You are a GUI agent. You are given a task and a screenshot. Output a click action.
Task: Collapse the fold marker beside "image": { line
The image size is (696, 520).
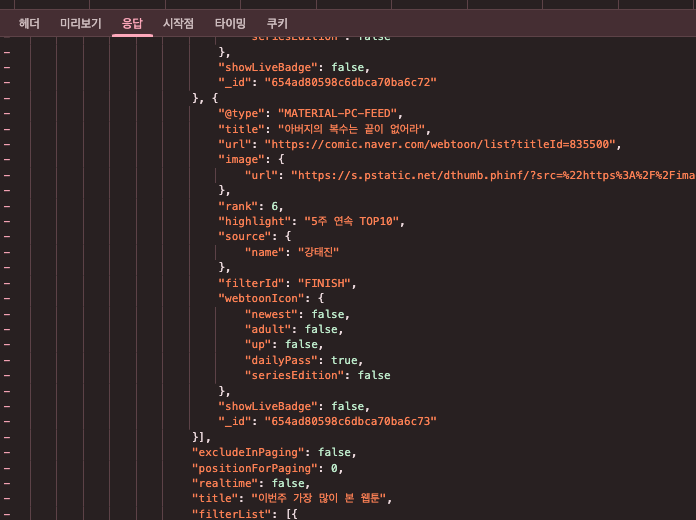[7, 159]
